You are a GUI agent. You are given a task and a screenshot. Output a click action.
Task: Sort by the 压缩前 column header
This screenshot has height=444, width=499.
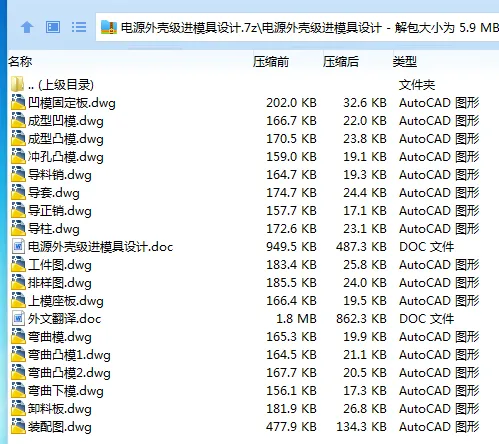(271, 62)
